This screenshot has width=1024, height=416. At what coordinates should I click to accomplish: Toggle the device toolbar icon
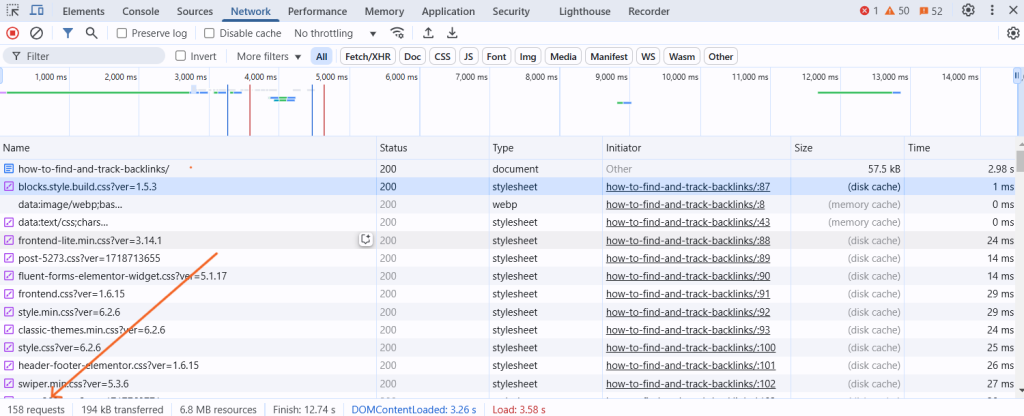[x=36, y=11]
